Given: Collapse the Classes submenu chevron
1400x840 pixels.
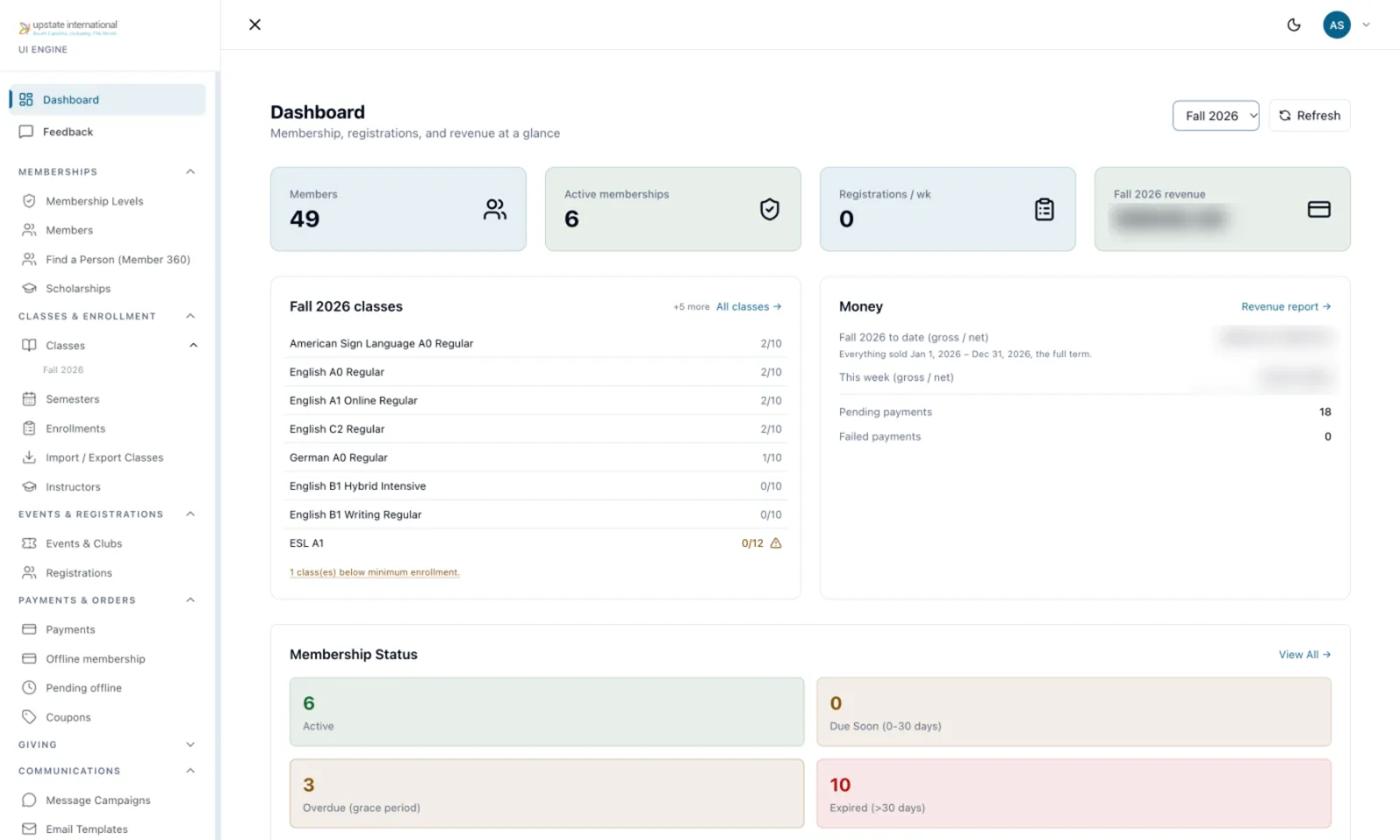Looking at the screenshot, I should click(x=193, y=346).
